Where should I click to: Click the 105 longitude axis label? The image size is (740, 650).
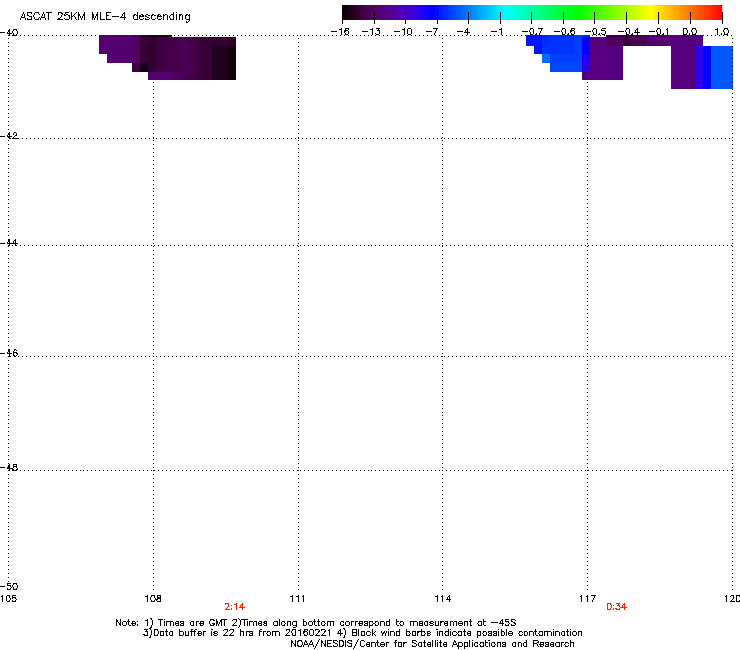[x=8, y=599]
